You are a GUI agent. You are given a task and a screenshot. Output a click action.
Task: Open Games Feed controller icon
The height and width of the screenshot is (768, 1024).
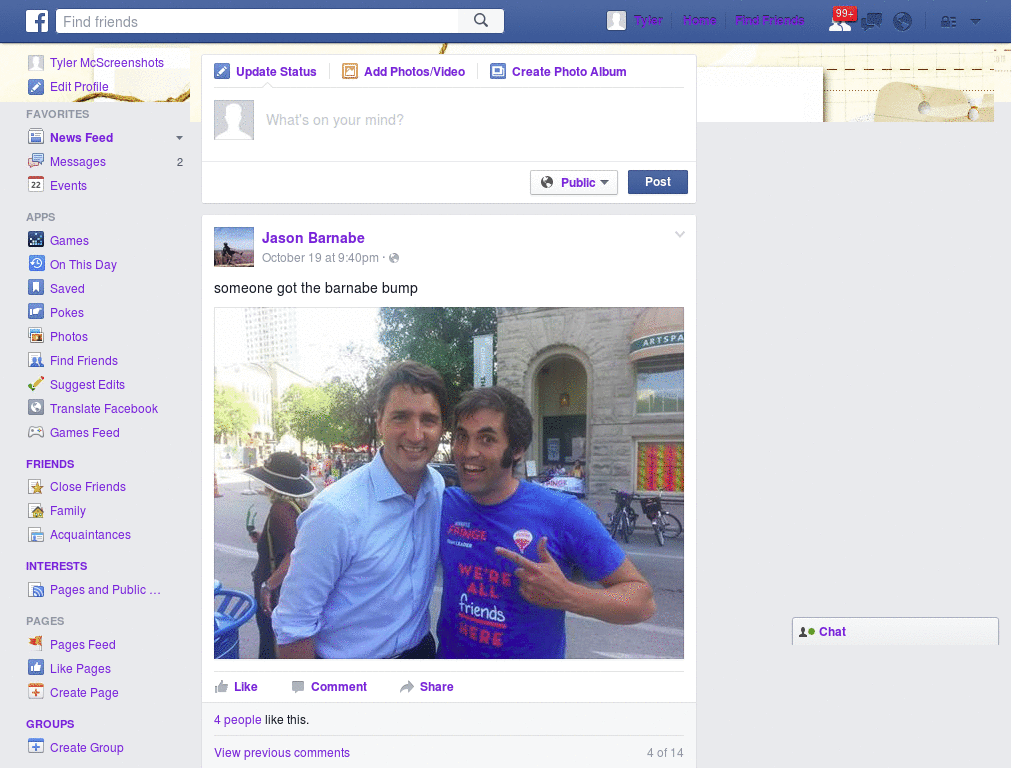click(x=36, y=432)
